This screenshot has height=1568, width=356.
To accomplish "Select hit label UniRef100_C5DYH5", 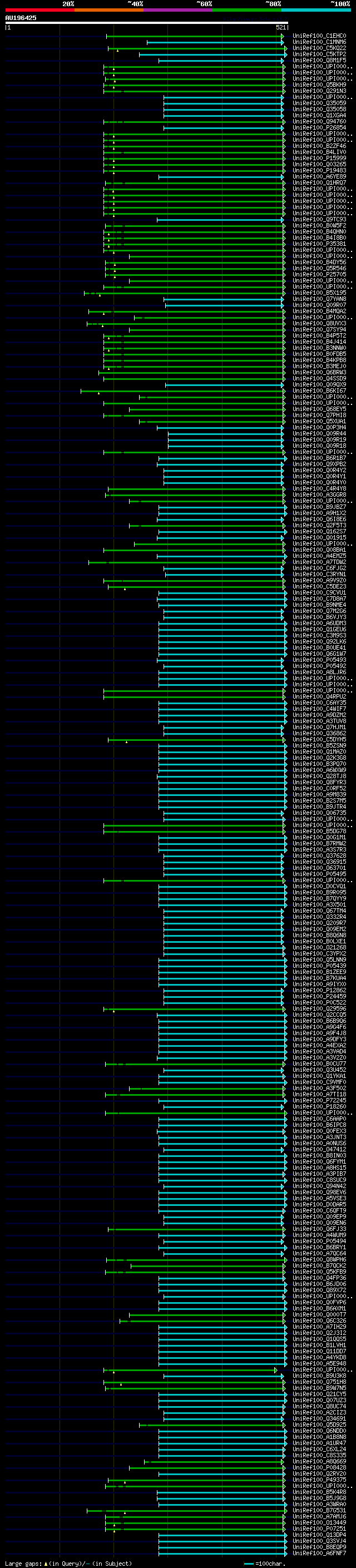I will coord(319,740).
